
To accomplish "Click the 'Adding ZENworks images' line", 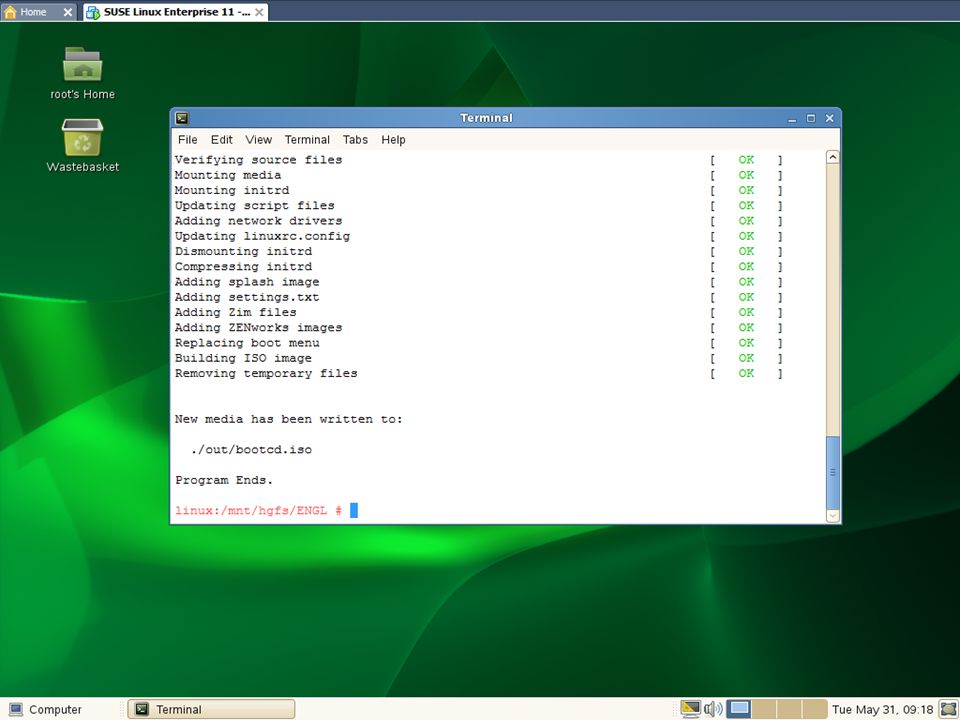I will pos(258,328).
